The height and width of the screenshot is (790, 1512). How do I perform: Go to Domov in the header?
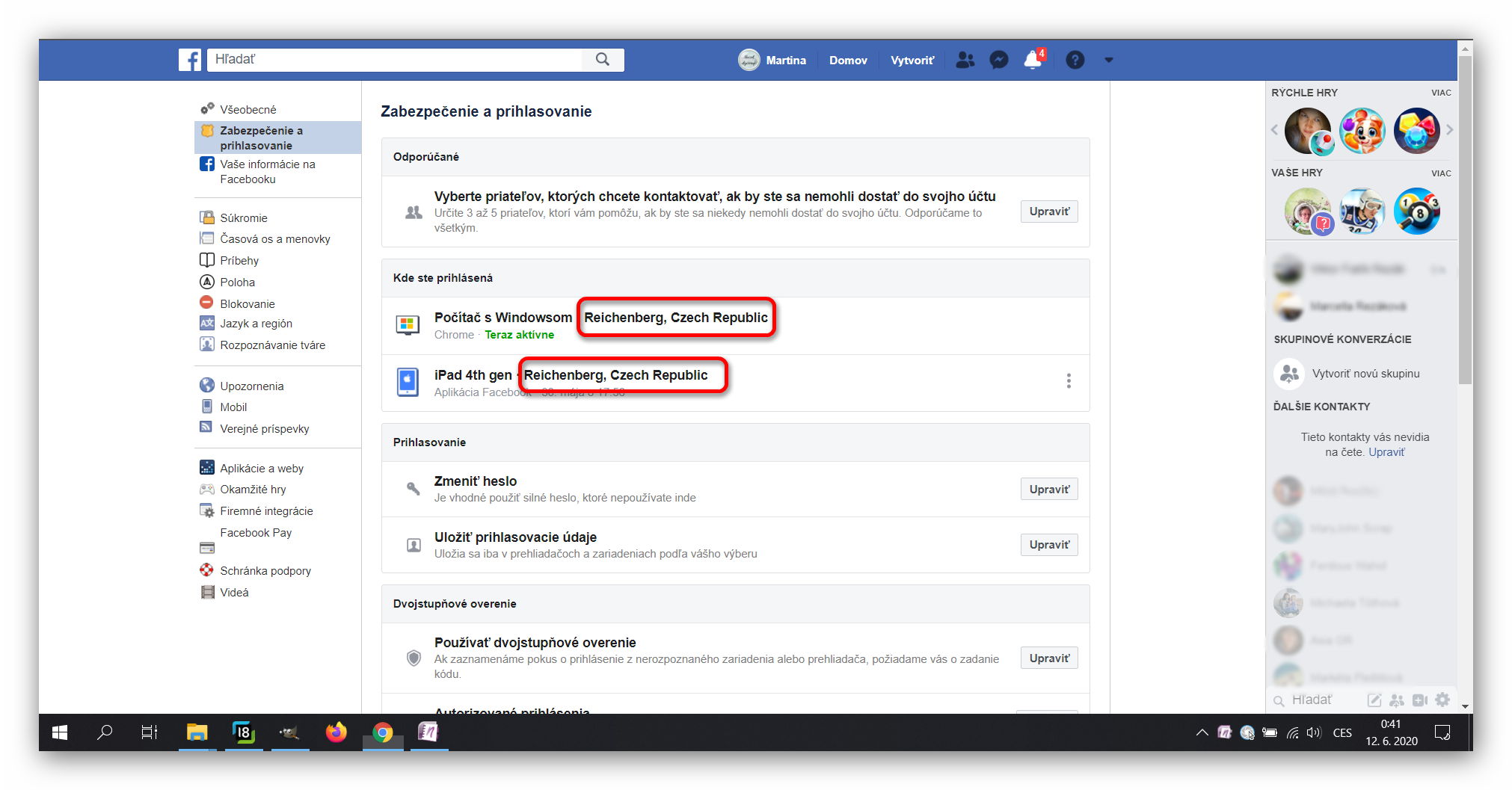[848, 60]
